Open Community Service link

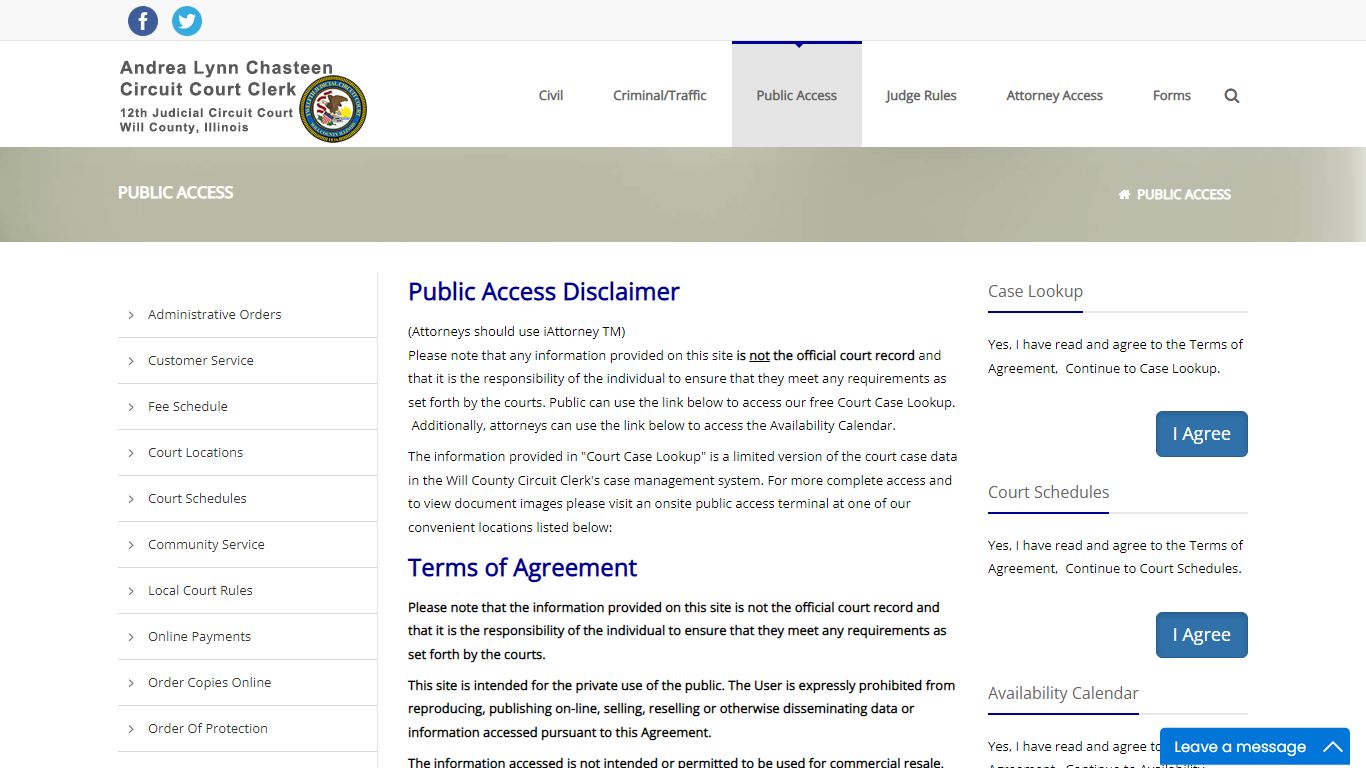(x=206, y=544)
